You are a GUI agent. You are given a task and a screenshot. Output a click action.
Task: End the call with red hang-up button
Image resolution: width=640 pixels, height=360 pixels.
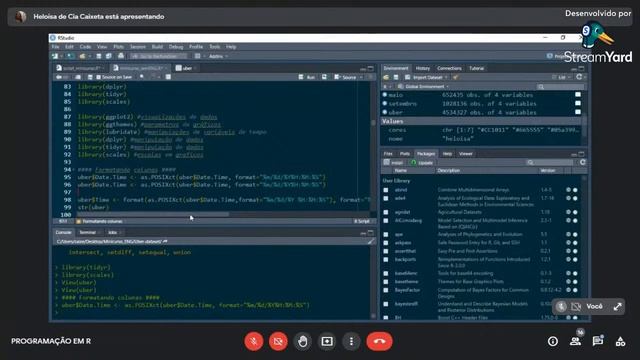379,341
